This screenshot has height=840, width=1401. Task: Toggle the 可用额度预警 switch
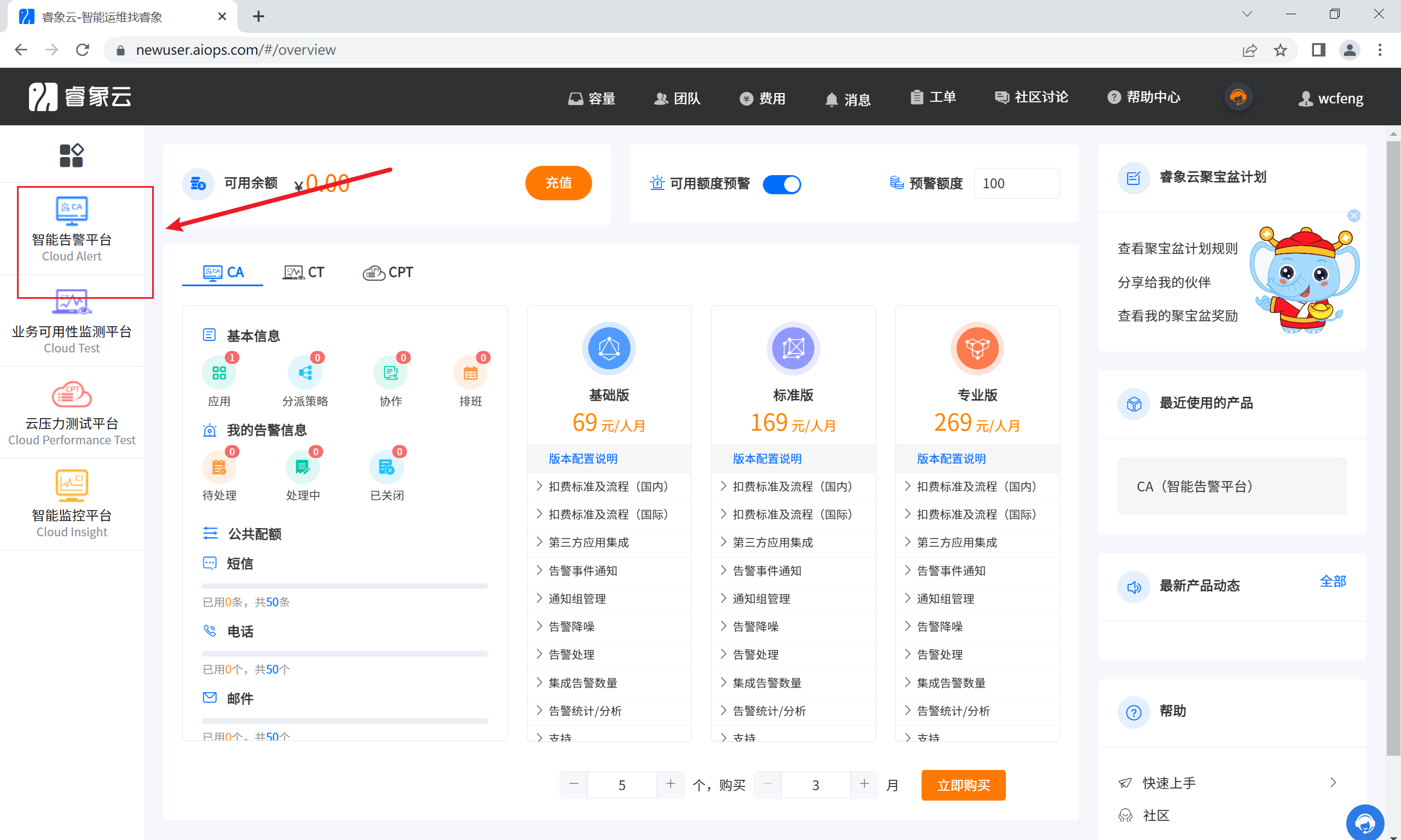point(781,184)
